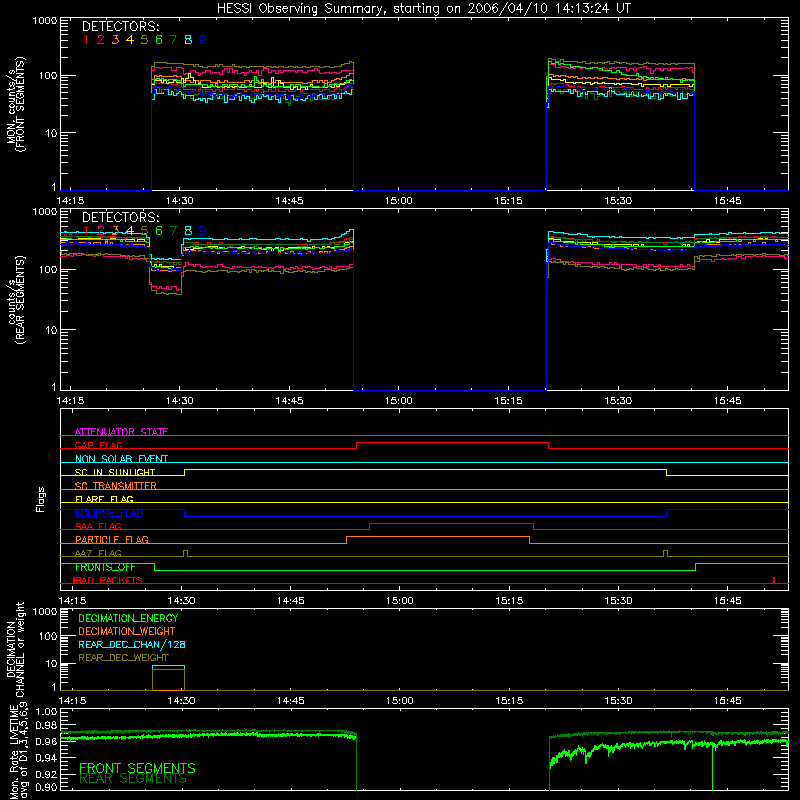Click the 15:15 time label under the decimation plot
800x800 pixels.
tap(509, 701)
